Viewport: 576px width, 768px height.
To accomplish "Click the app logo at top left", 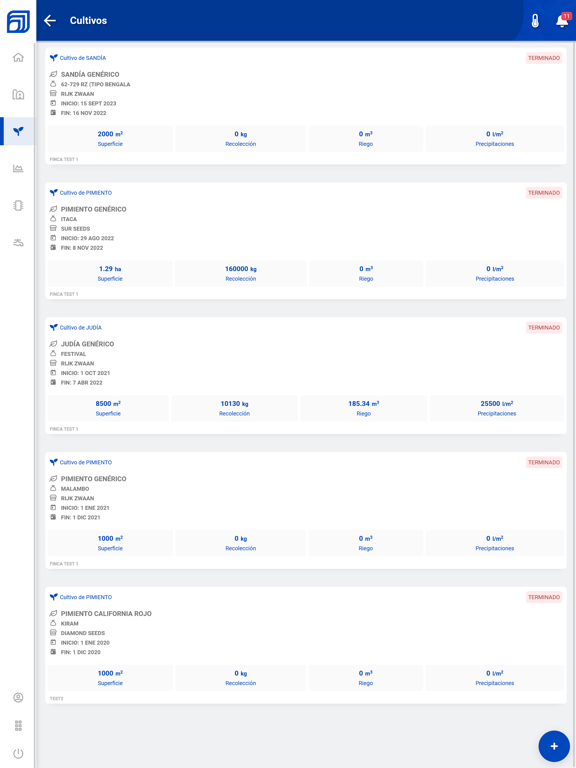I will [x=18, y=22].
